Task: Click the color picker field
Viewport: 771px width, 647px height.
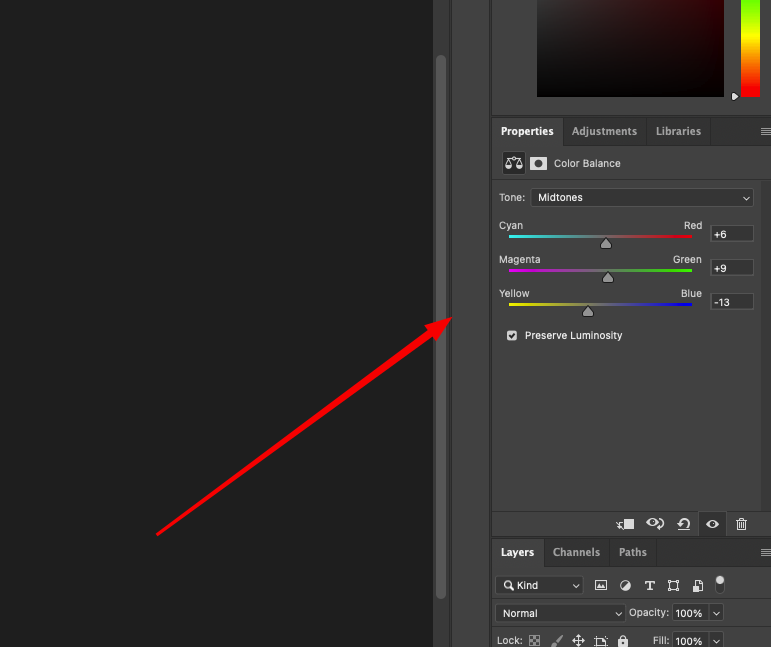Action: click(x=630, y=48)
